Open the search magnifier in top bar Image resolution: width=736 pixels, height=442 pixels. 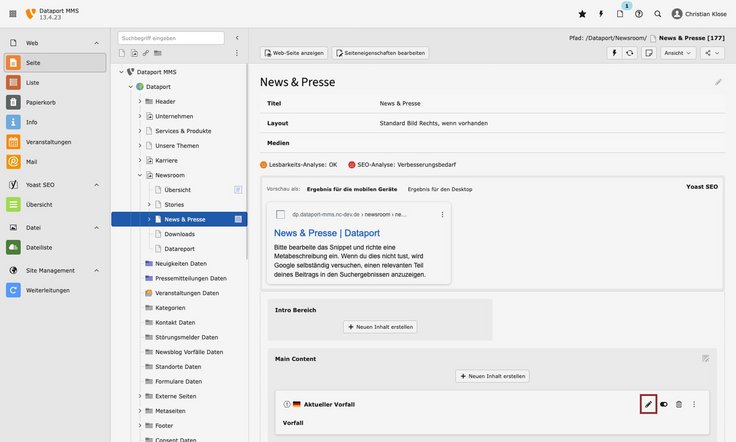click(x=658, y=14)
